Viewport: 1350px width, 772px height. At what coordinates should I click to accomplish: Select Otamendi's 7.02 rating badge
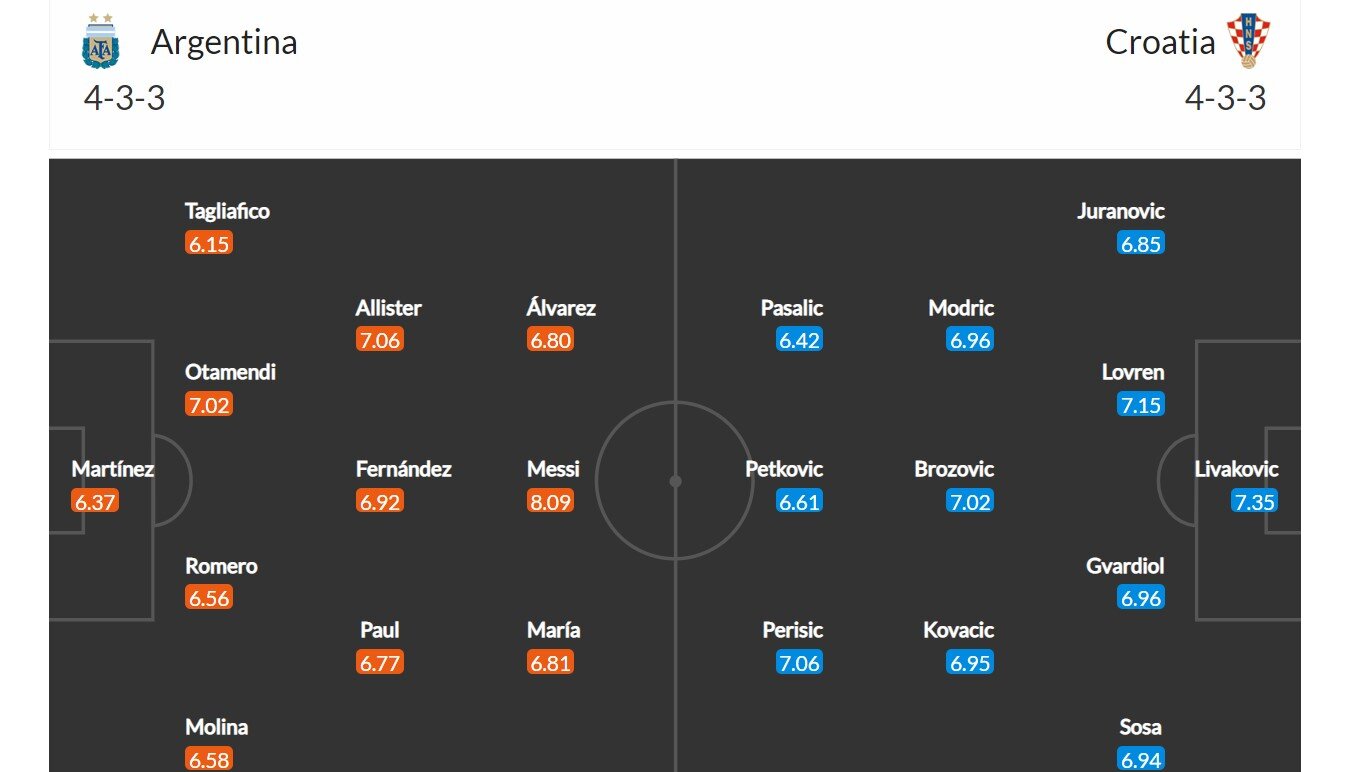click(x=209, y=405)
